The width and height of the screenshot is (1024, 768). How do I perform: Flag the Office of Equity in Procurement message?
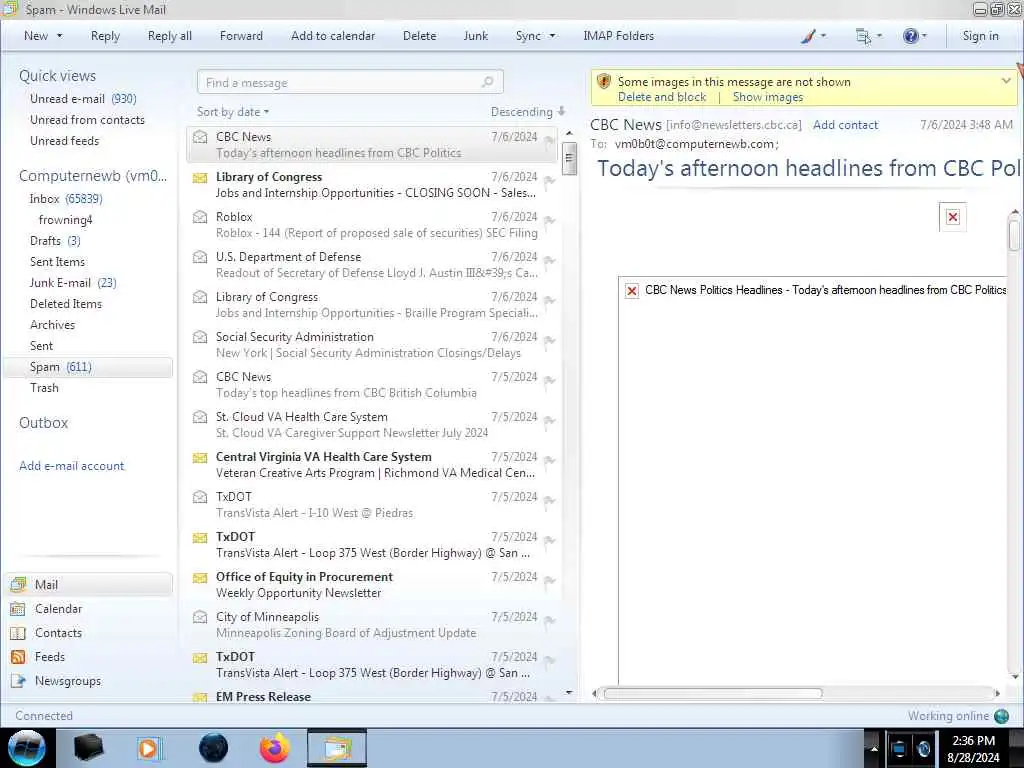point(550,580)
